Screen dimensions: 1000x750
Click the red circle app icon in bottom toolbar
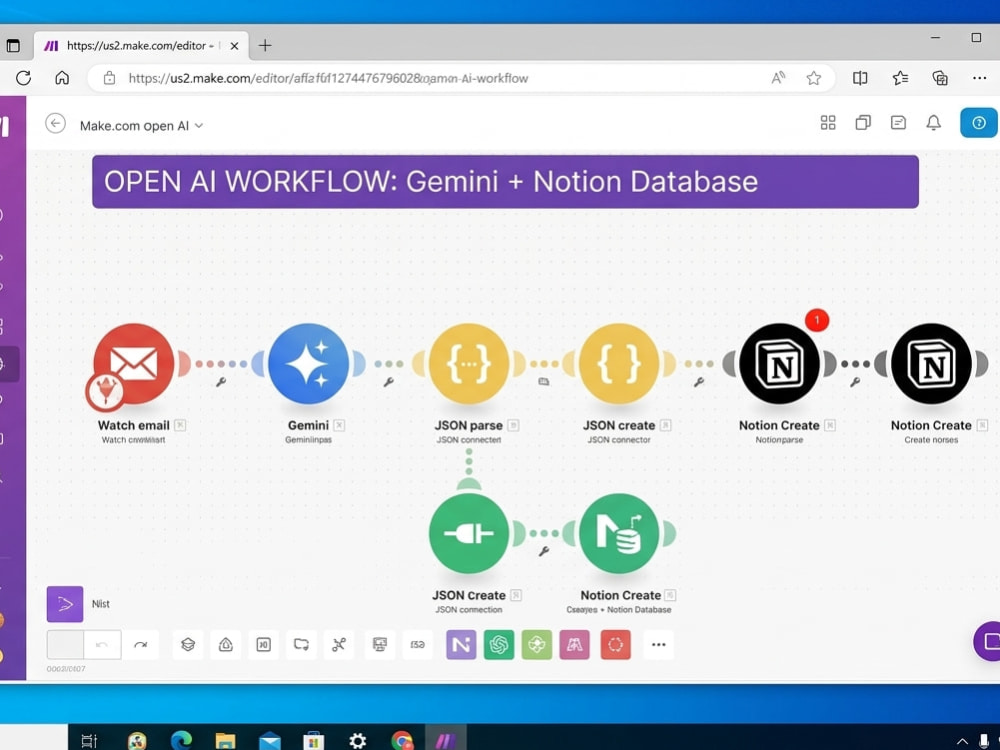click(615, 645)
